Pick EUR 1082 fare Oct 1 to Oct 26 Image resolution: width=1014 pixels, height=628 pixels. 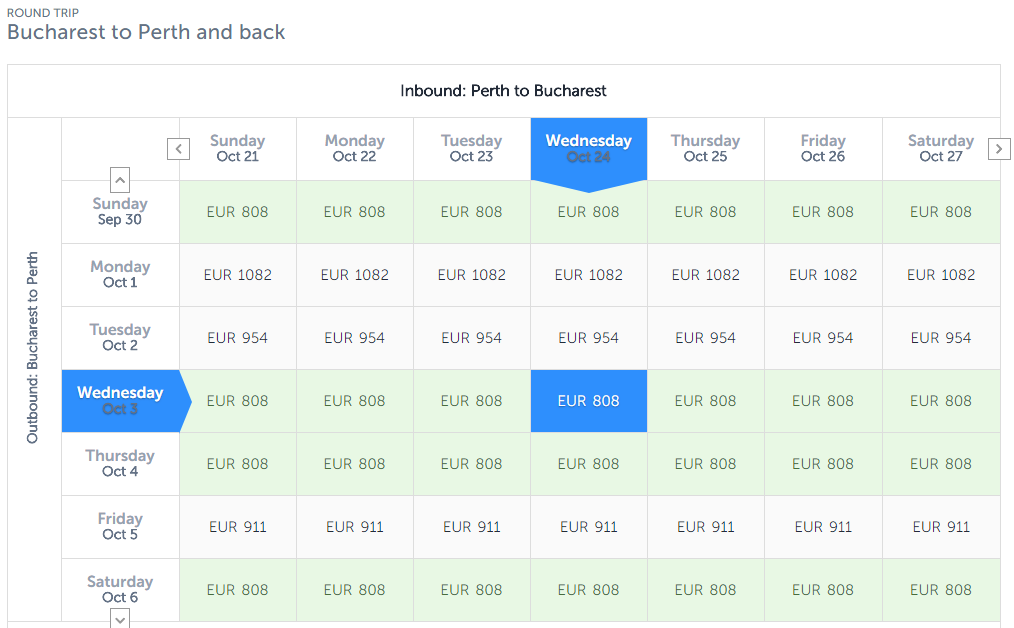823,275
